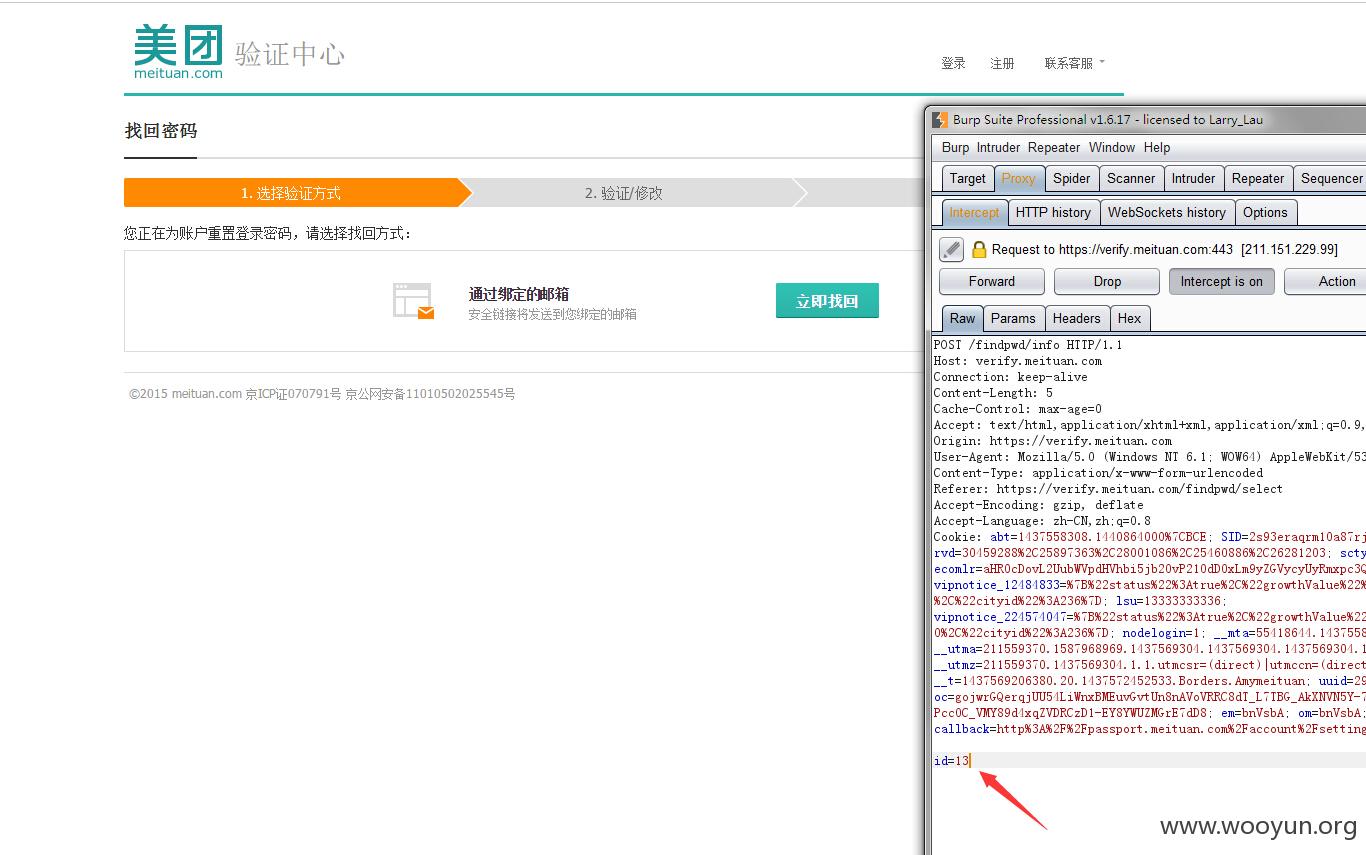Open the Repeater menu in menu bar
Image resolution: width=1366 pixels, height=855 pixels.
tap(1054, 147)
